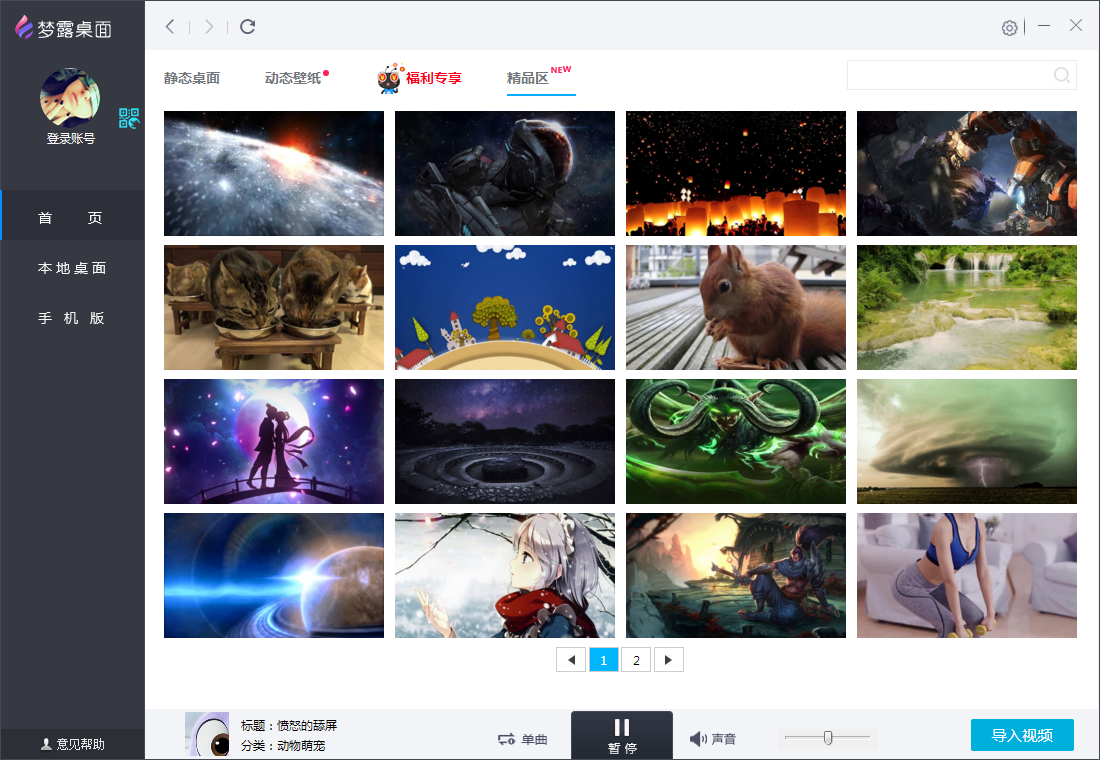Click the forward navigation arrow
Screen dimensions: 1100x760
[209, 27]
